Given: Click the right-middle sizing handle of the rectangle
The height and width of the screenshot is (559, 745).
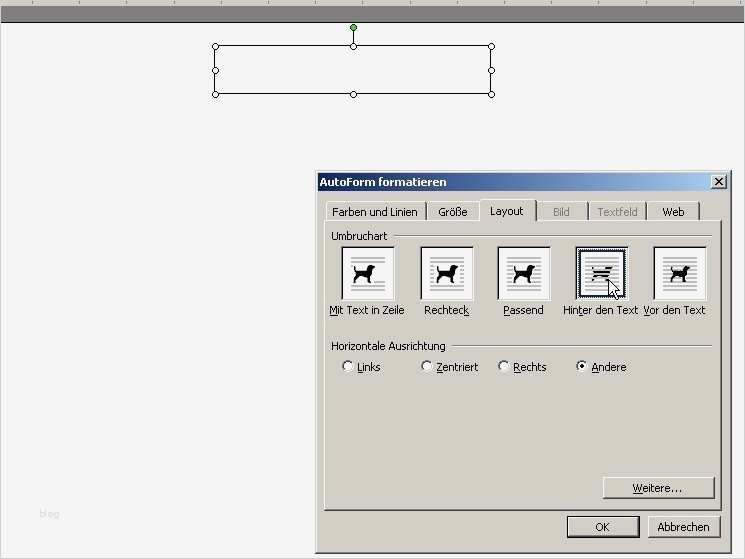Looking at the screenshot, I should [x=491, y=71].
